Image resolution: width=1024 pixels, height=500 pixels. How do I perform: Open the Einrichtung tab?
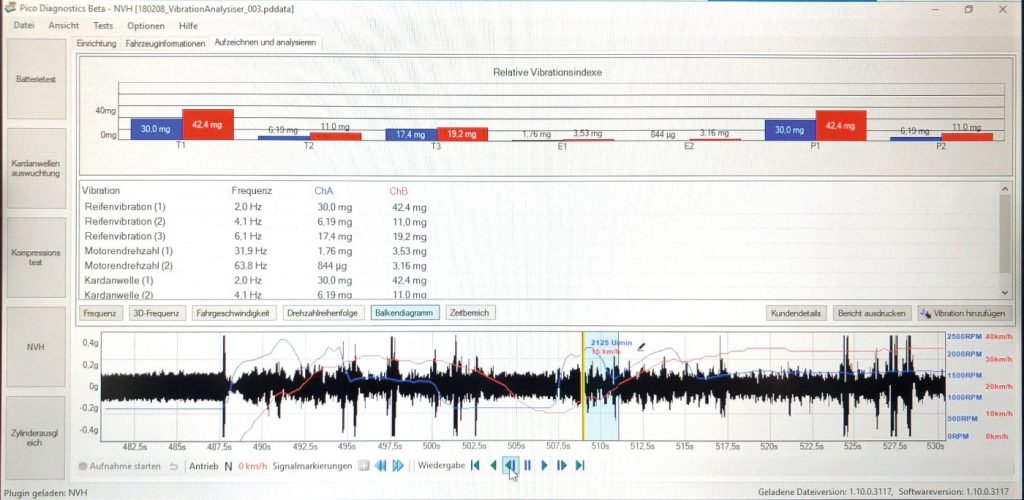pyautogui.click(x=97, y=44)
